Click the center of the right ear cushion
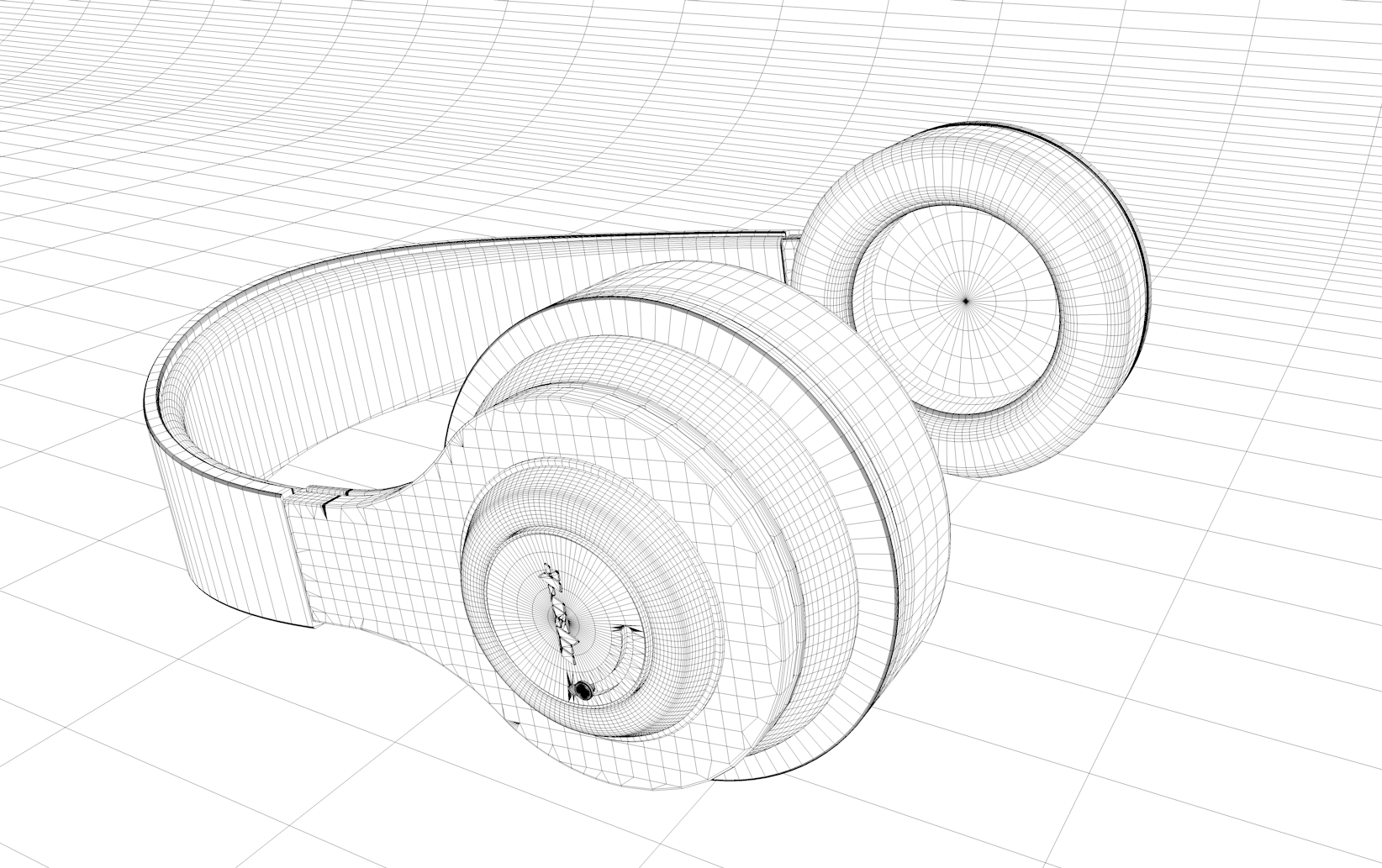This screenshot has width=1382, height=868. coord(967,298)
